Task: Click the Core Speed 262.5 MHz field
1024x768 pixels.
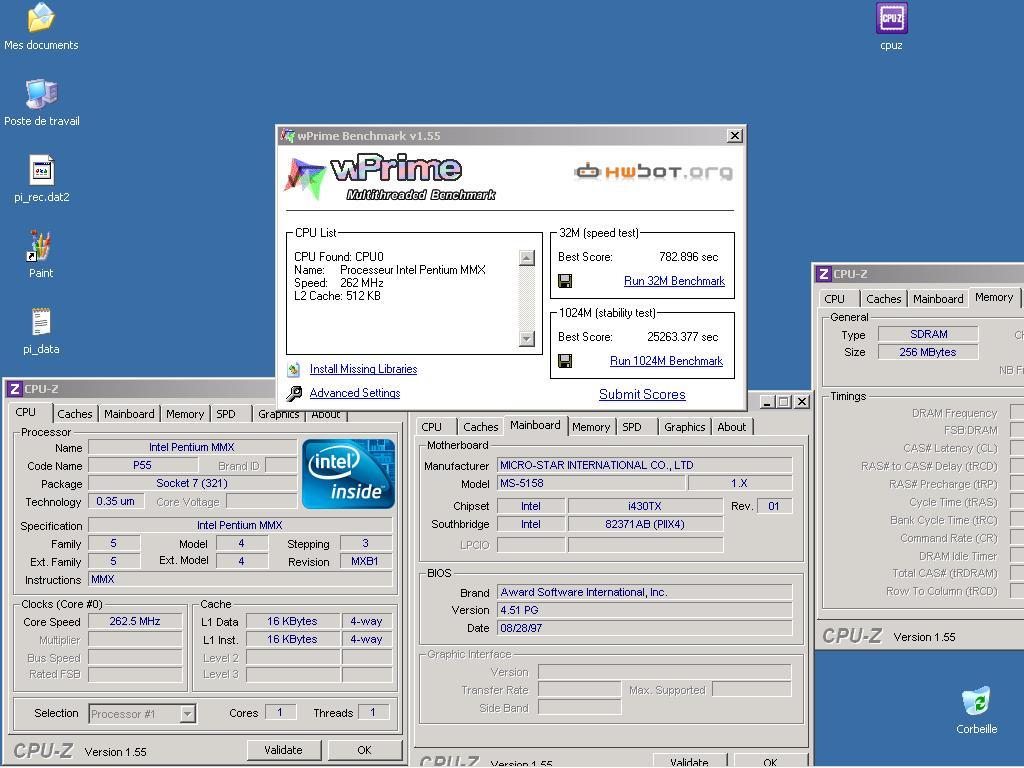Action: click(x=135, y=621)
